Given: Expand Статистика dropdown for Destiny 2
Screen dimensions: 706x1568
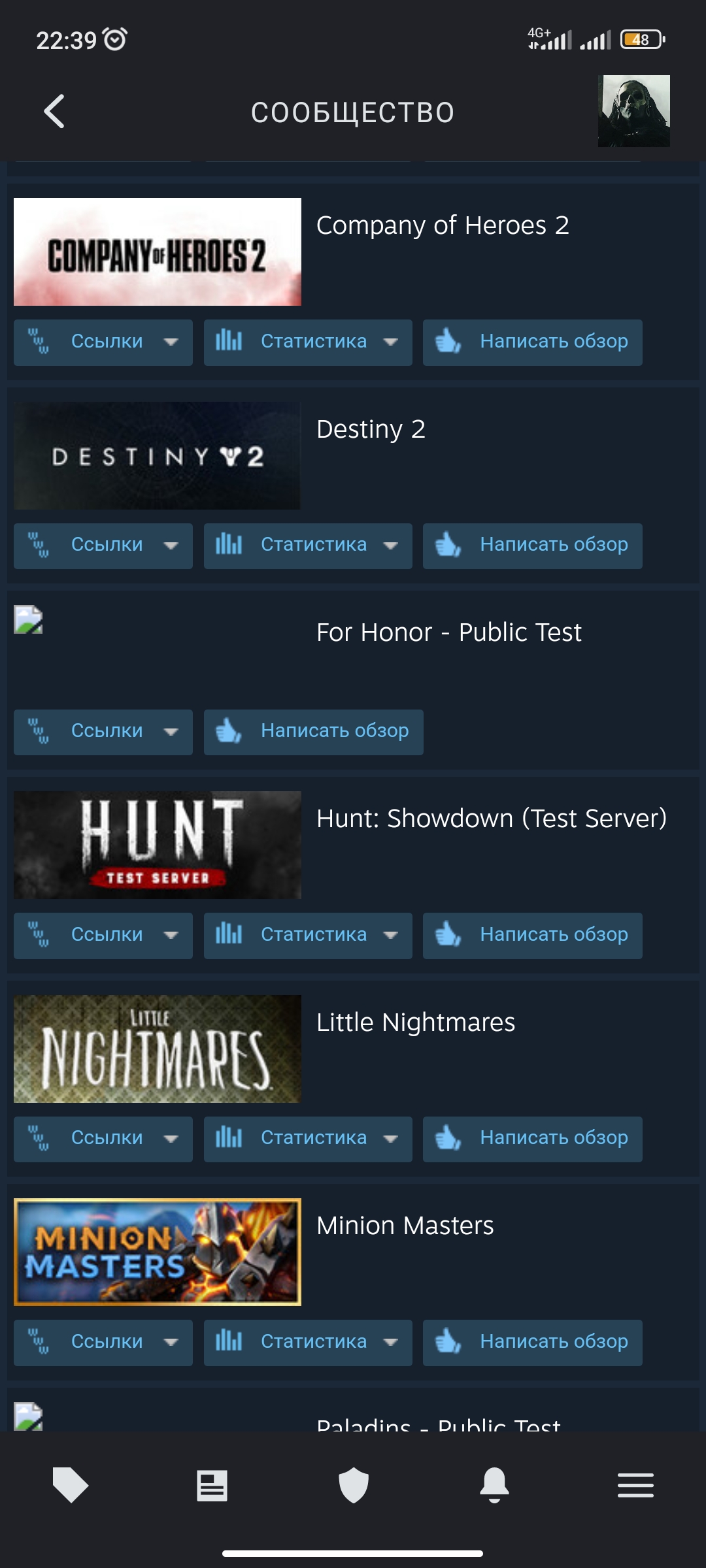Looking at the screenshot, I should (308, 546).
